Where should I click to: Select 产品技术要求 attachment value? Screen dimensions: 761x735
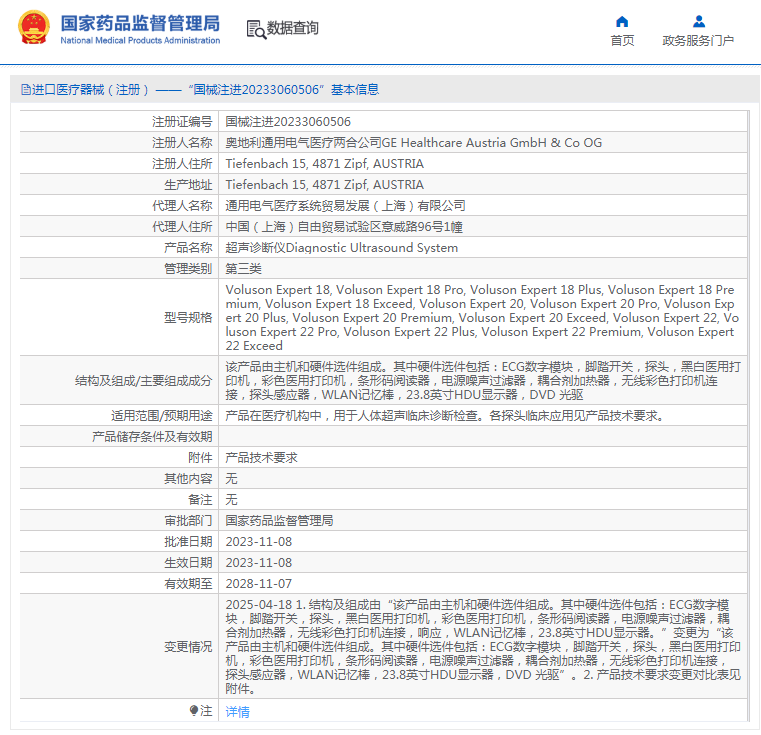pos(261,457)
